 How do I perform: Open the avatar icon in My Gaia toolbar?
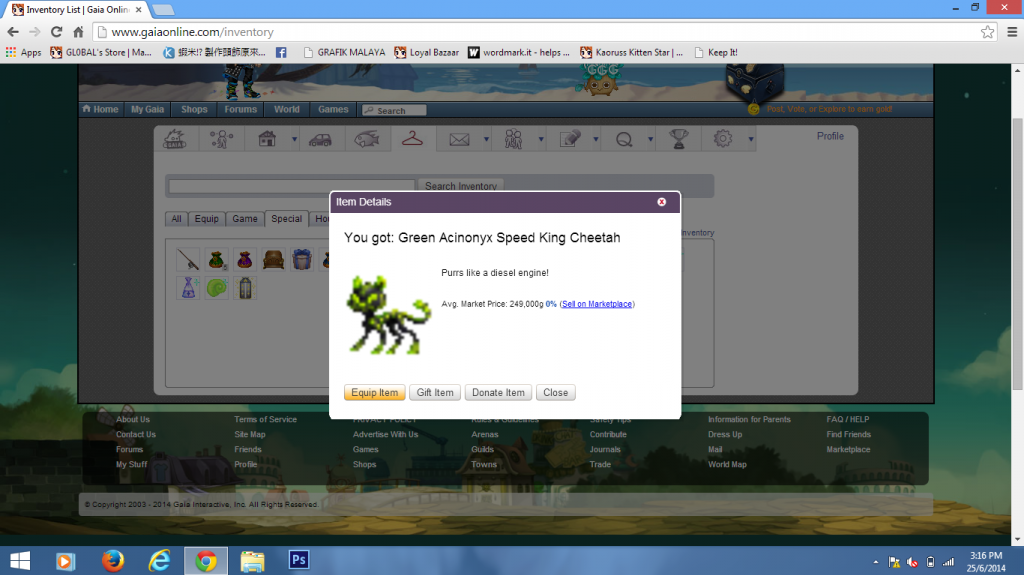click(x=221, y=139)
